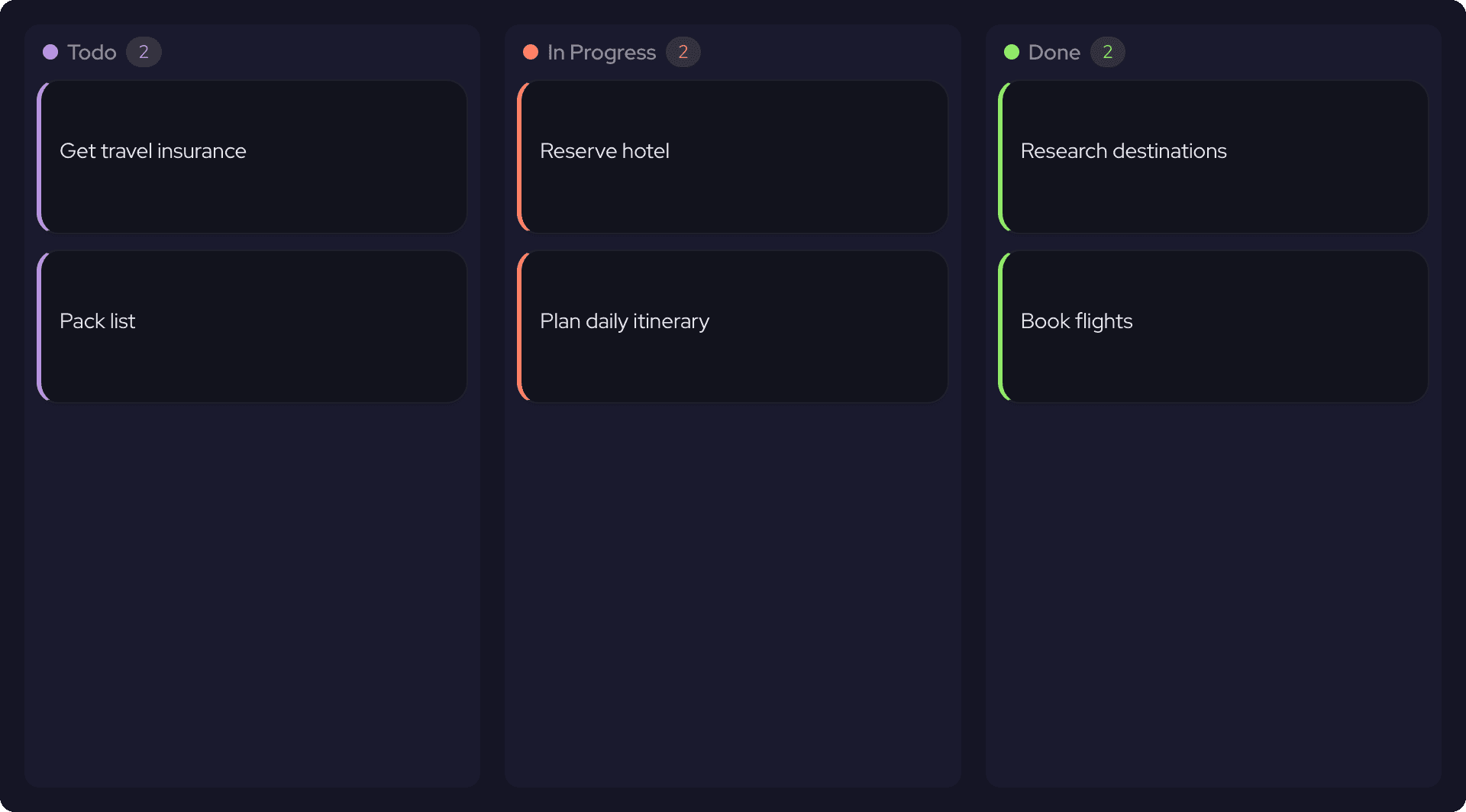Select the Get travel insurance card
1466x812 pixels.
252,156
